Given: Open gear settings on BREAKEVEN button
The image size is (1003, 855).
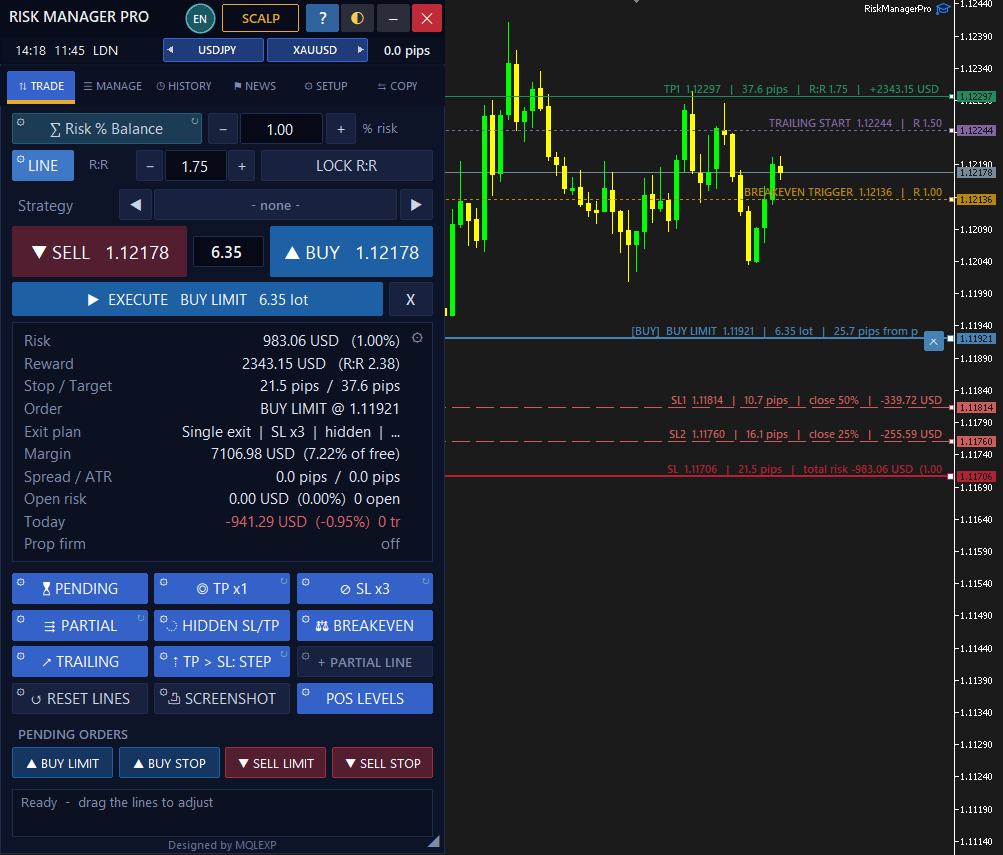Looking at the screenshot, I should tap(306, 619).
